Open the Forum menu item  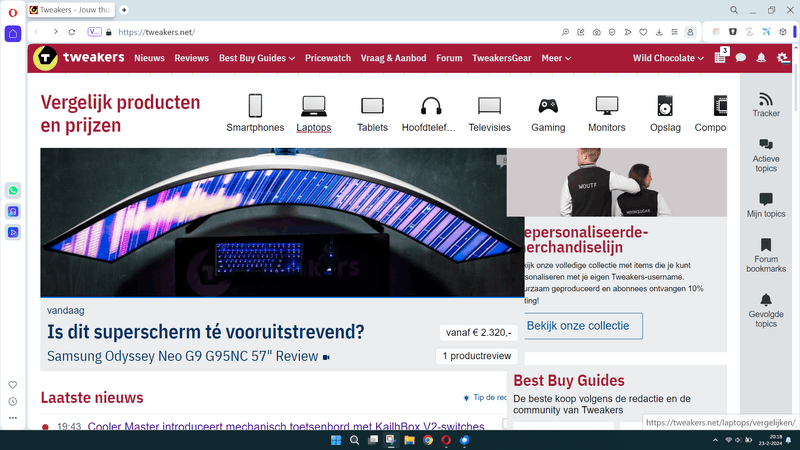pyautogui.click(x=449, y=58)
